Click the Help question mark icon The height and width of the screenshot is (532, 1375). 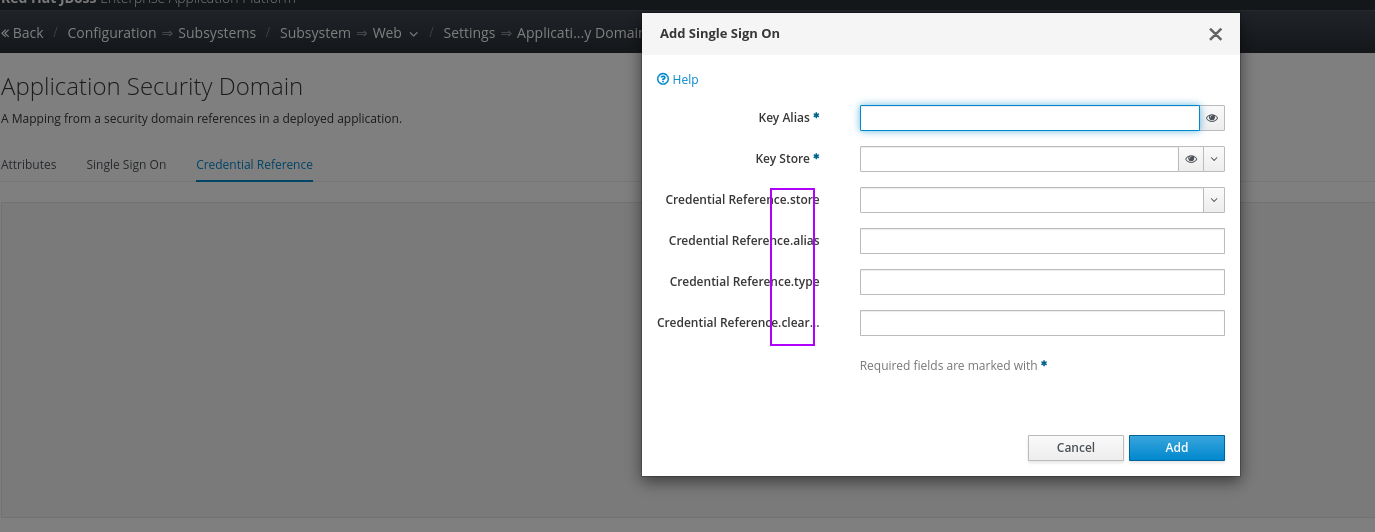pos(662,79)
